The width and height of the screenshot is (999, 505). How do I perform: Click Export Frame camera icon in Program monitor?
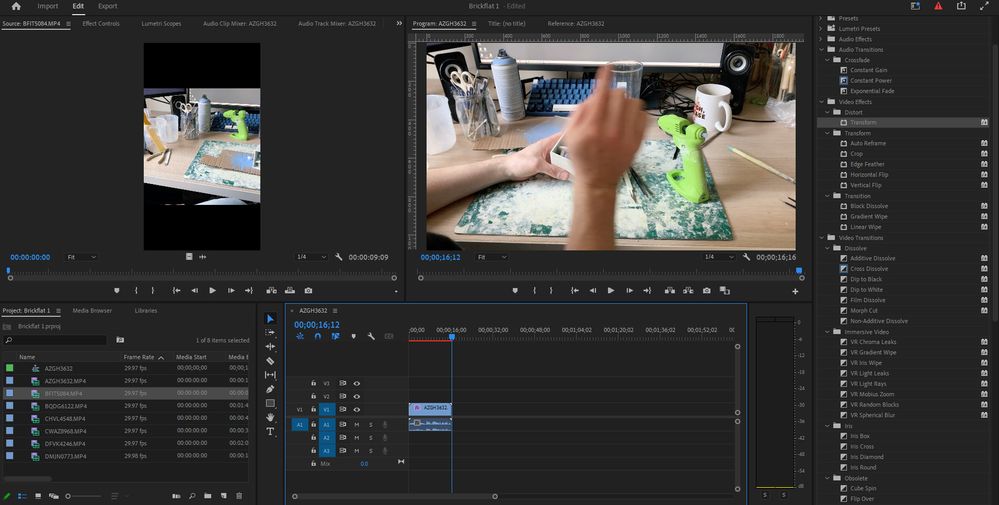(707, 291)
